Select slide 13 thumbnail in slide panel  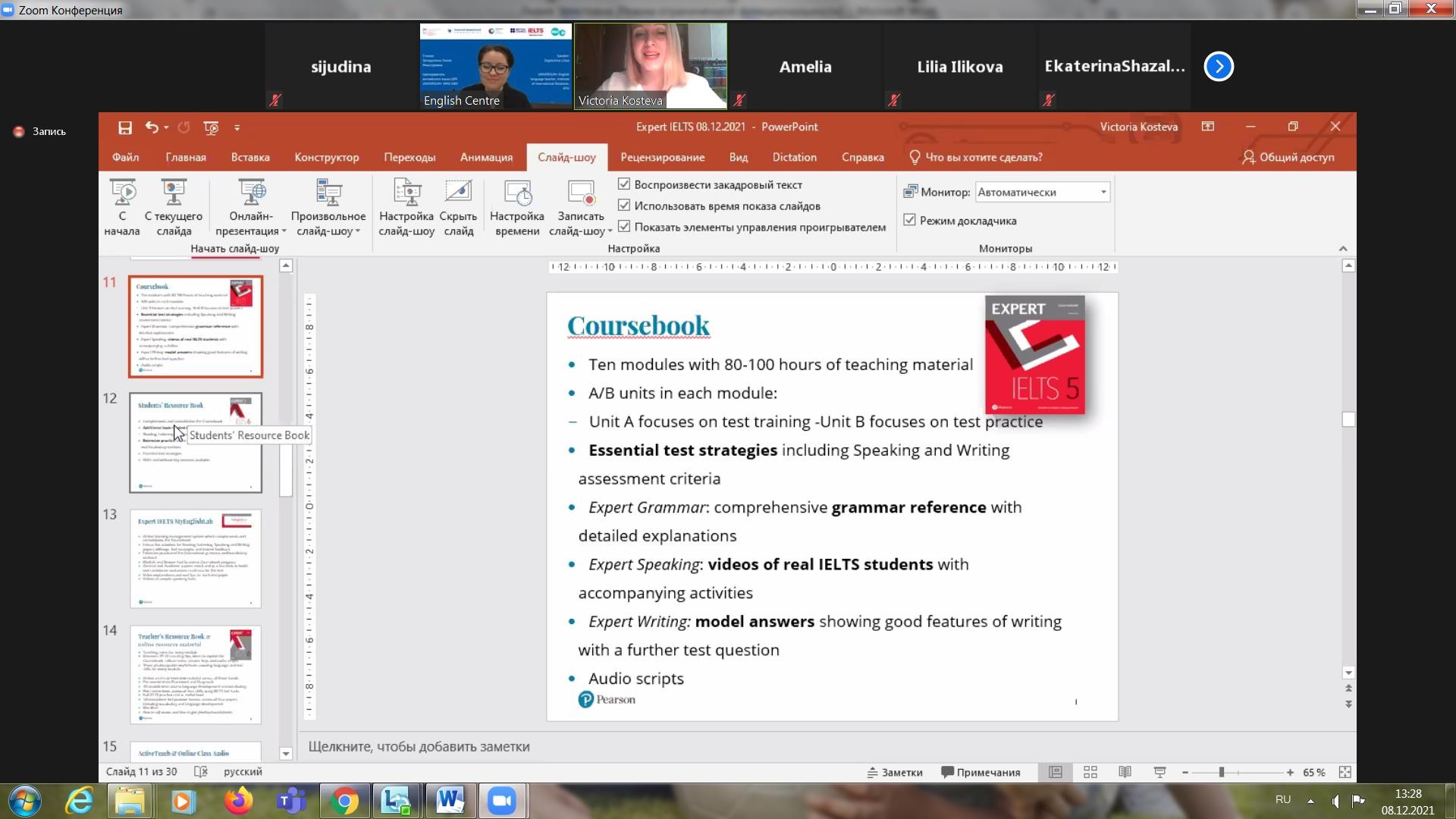point(196,559)
